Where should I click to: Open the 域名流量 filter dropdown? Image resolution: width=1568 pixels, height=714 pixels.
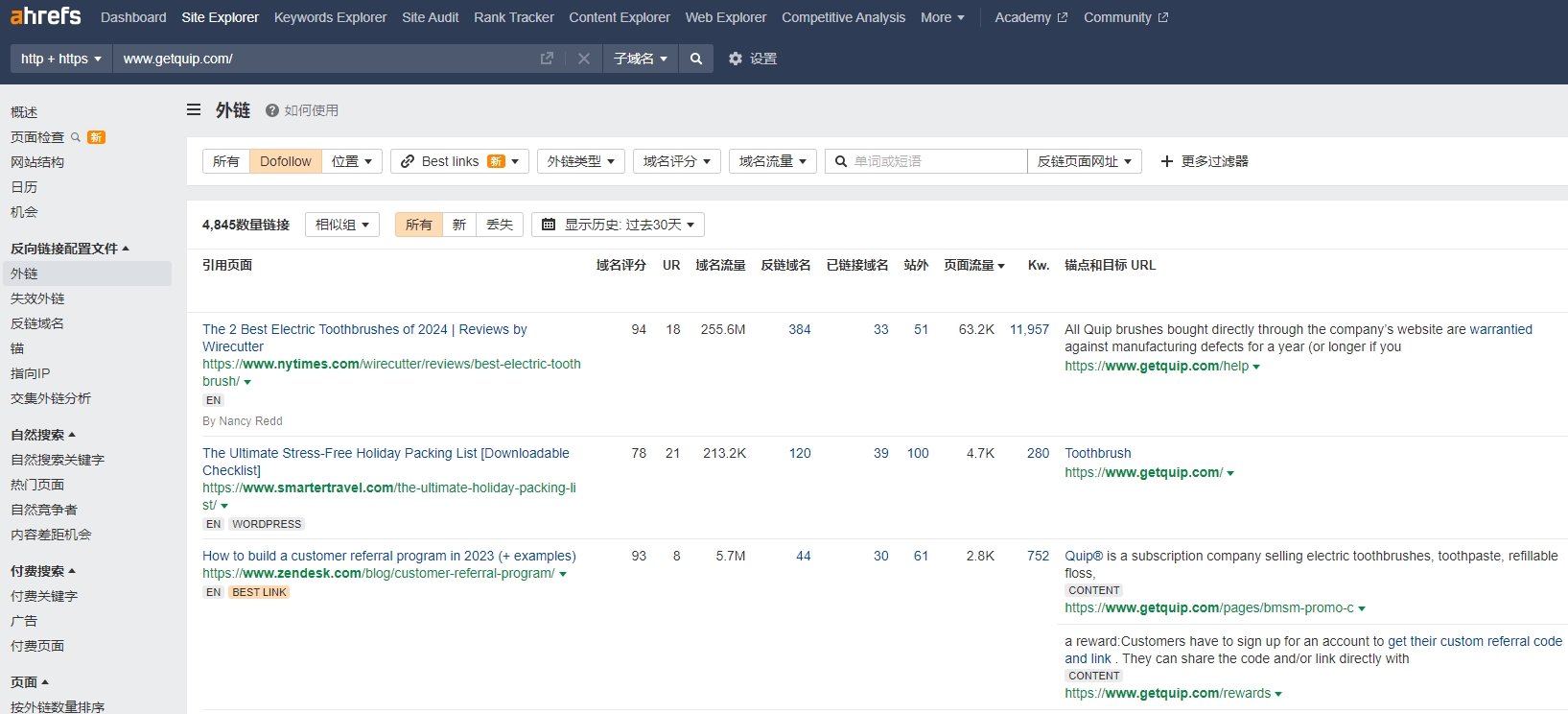773,161
